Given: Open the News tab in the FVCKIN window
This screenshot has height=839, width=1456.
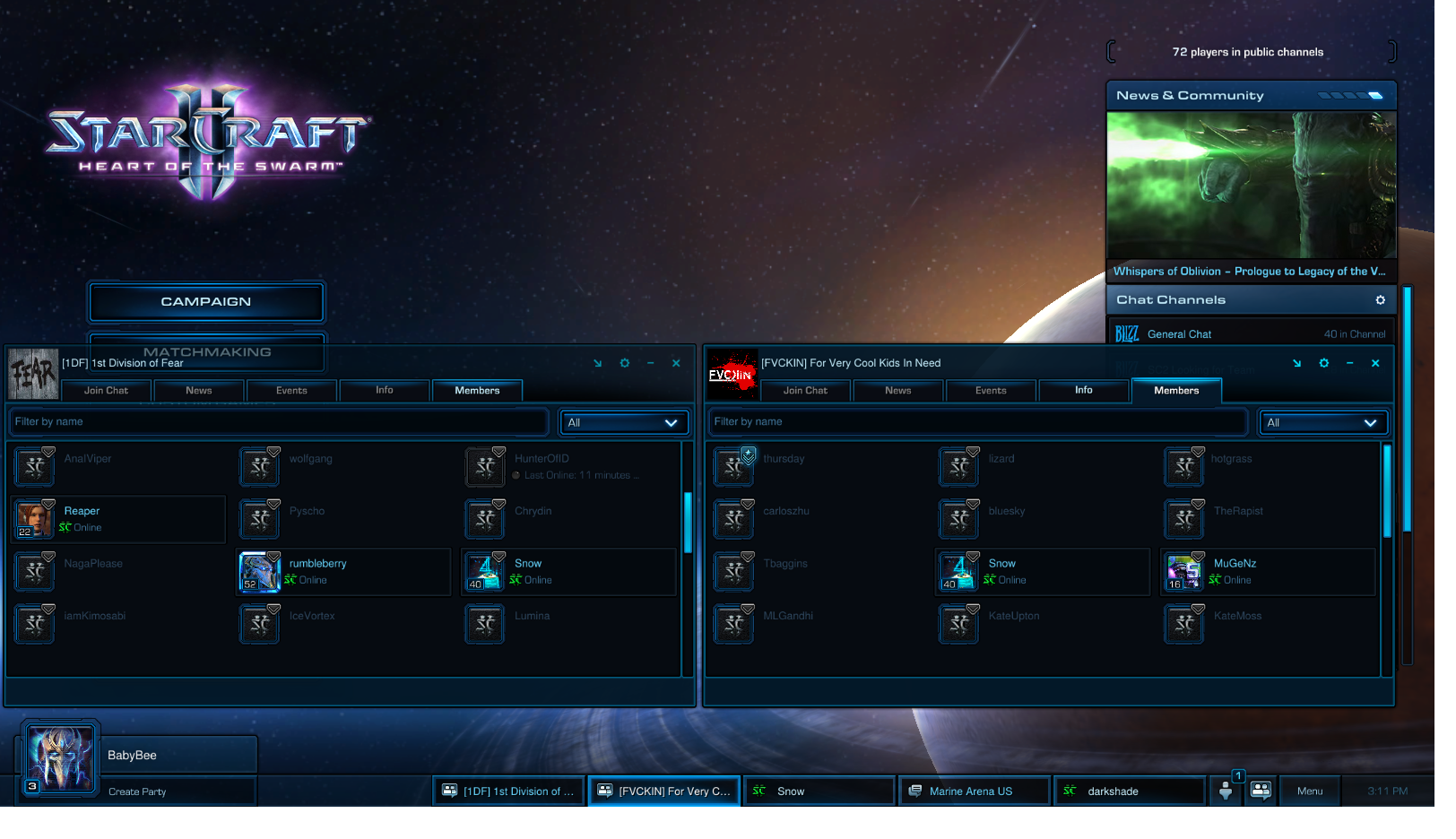Looking at the screenshot, I should (x=898, y=391).
